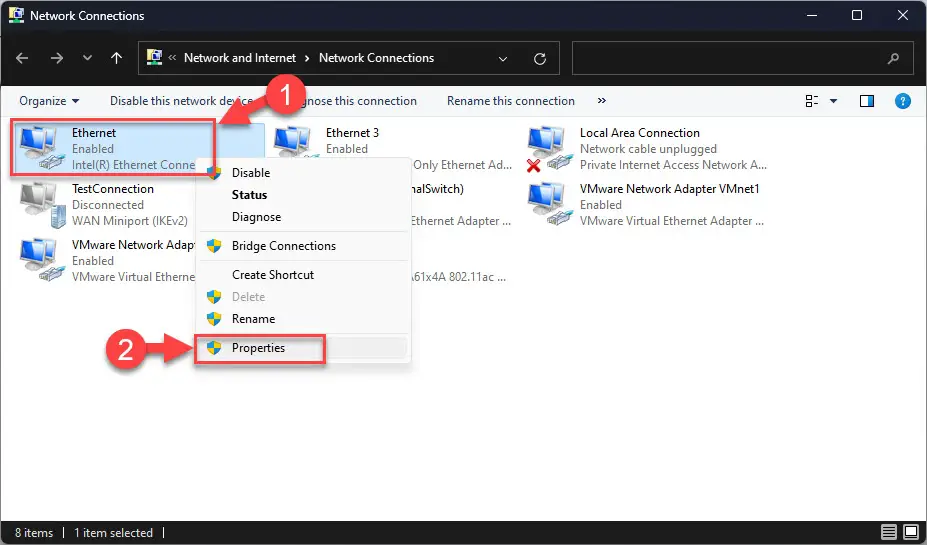Image resolution: width=927 pixels, height=545 pixels.
Task: Switch to details view in status bar
Action: 889,533
